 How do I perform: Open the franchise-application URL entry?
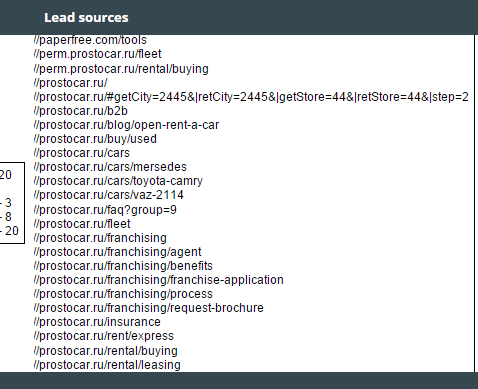(x=159, y=280)
